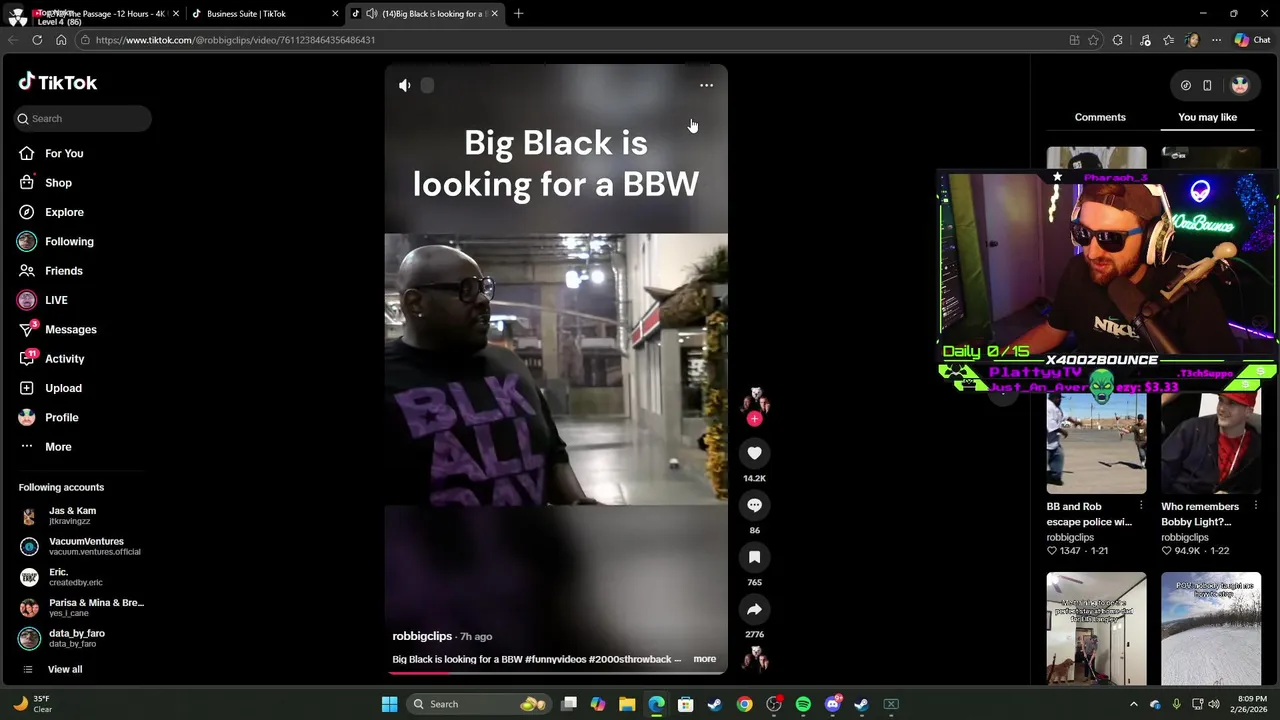
Task: Open a new browser tab
Action: [x=518, y=14]
